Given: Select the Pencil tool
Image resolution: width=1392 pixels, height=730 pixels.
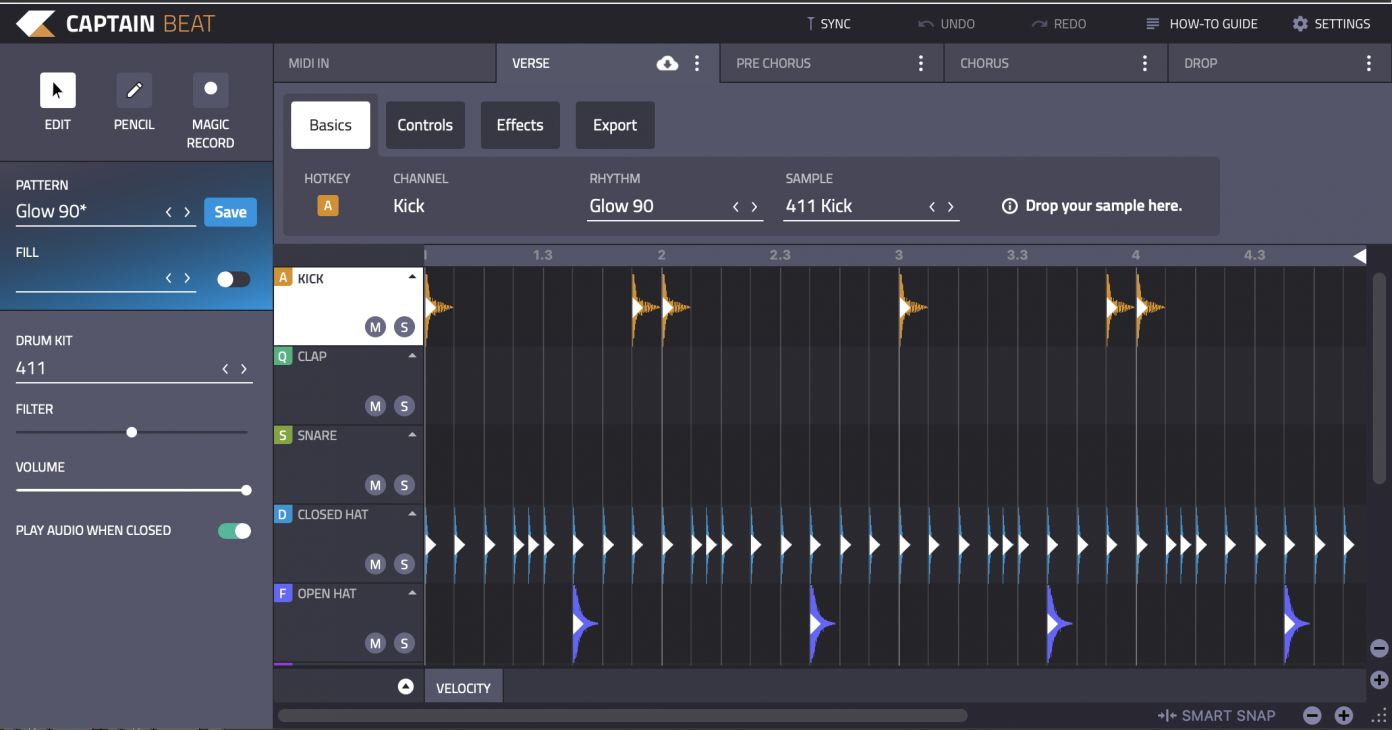Looking at the screenshot, I should 134,91.
